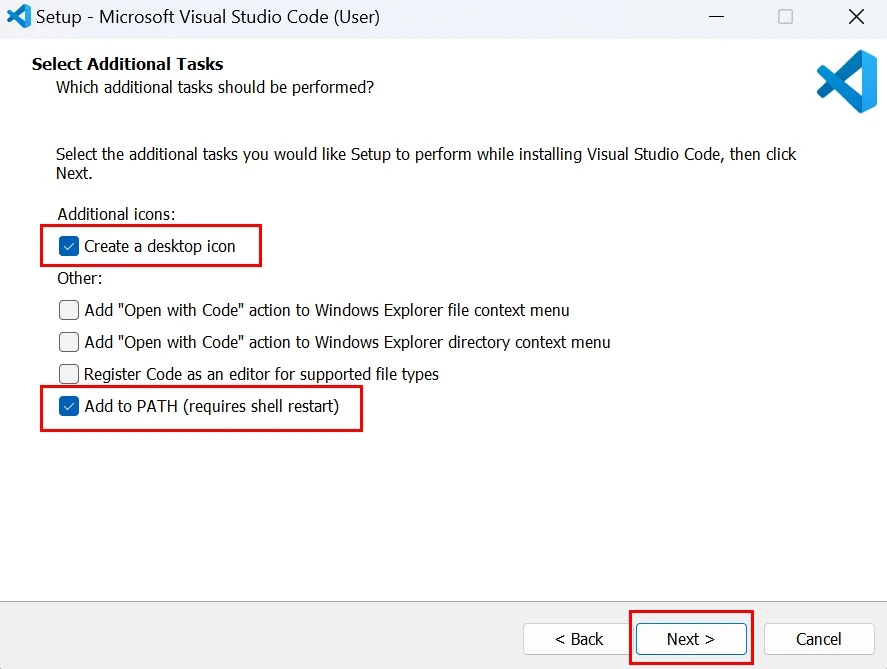
Task: Minimize the setup window
Action: point(716,16)
